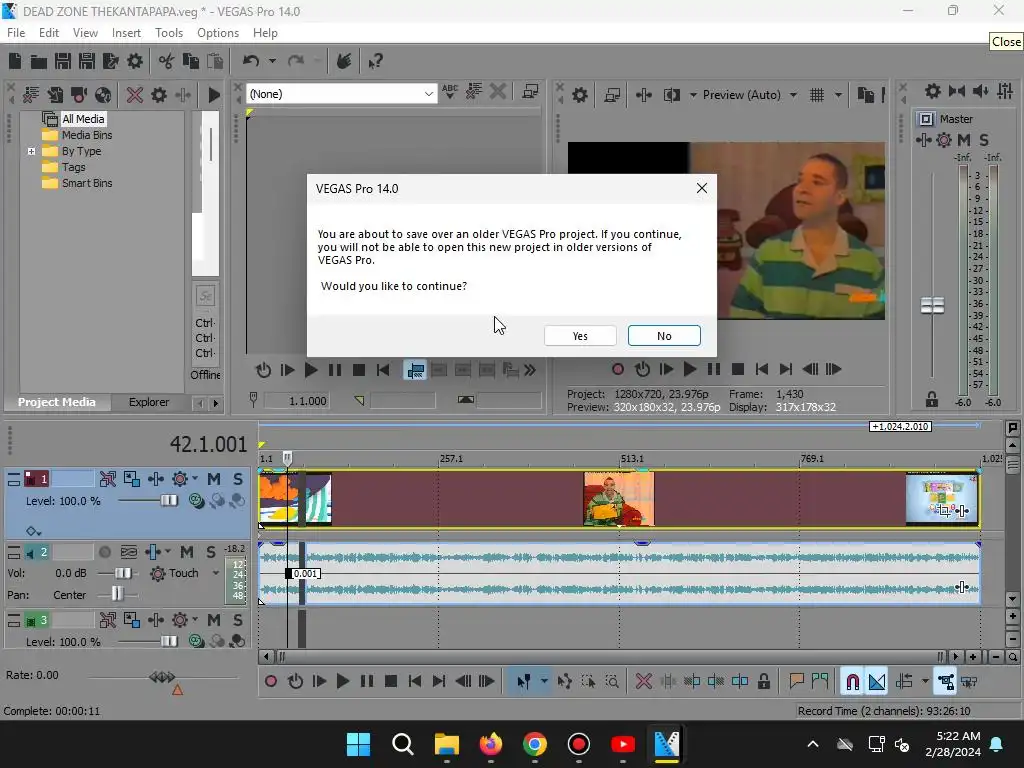Click the Stop button in video preview
This screenshot has height=768, width=1024.
click(738, 369)
